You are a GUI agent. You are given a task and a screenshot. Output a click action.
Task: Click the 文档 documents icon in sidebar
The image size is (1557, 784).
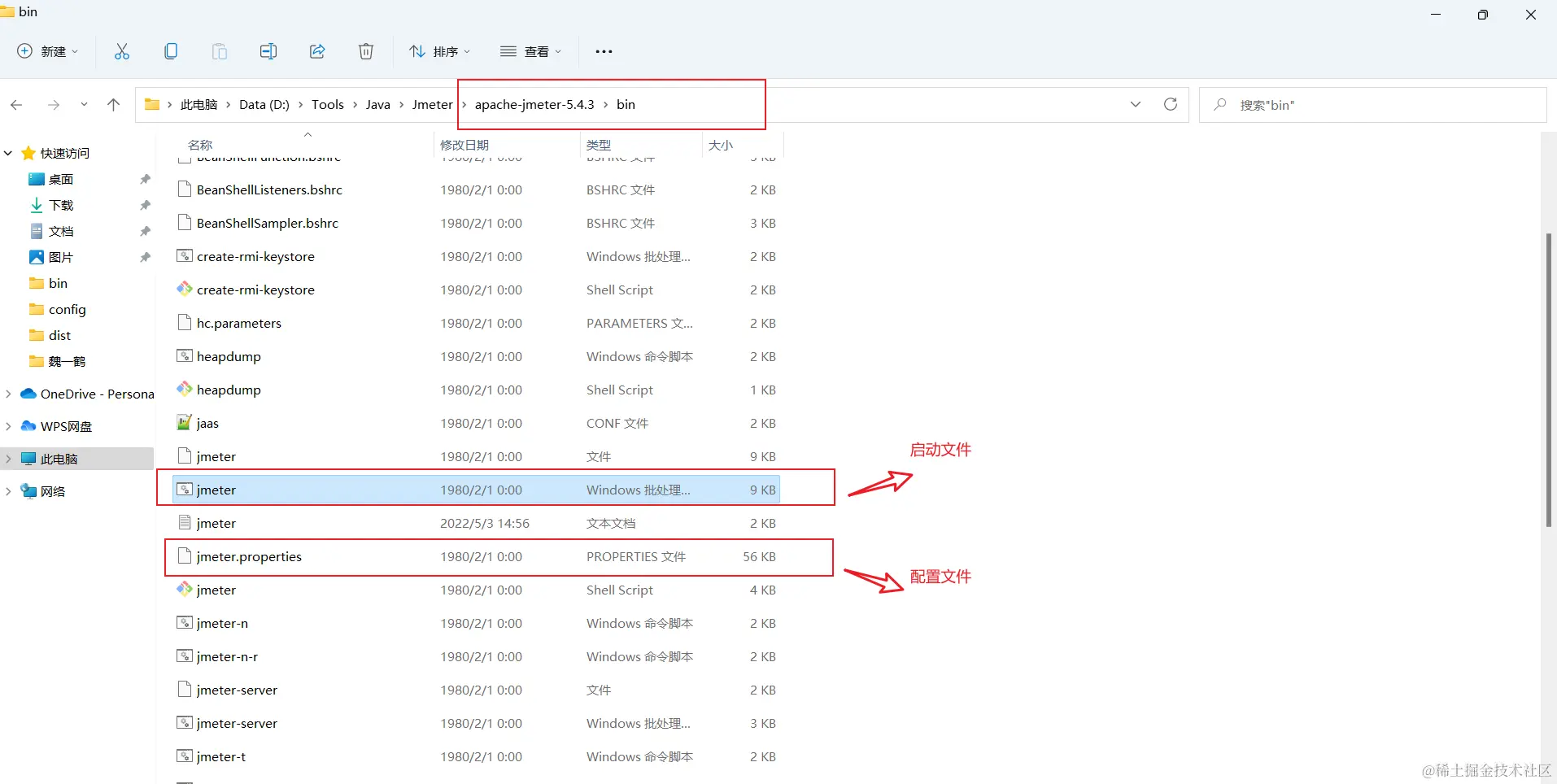(37, 231)
